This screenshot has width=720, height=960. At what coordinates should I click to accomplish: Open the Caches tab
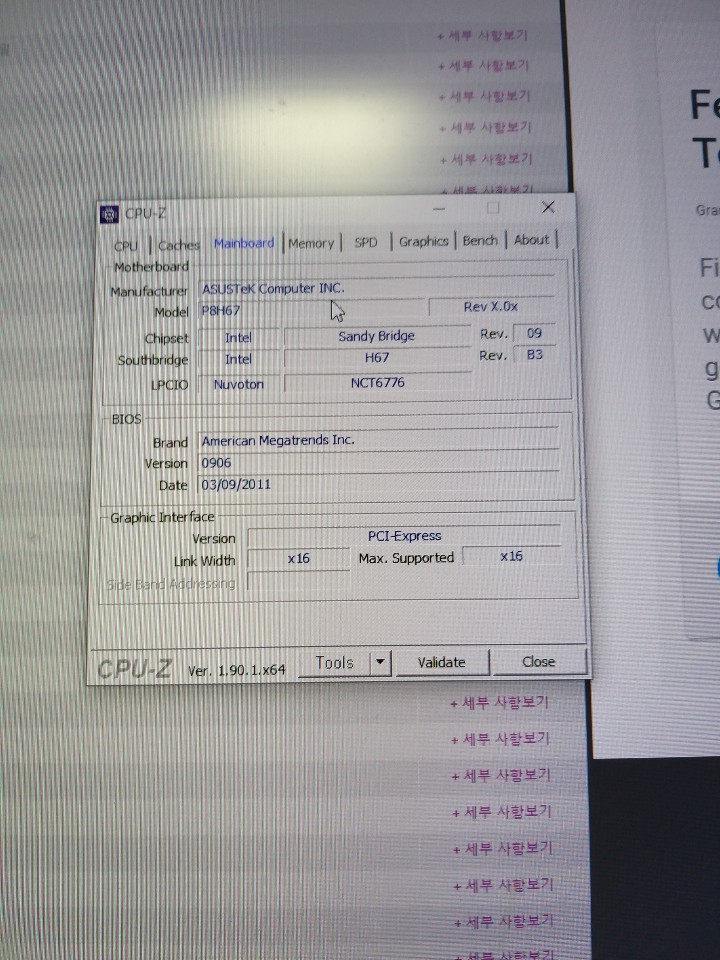click(x=178, y=245)
